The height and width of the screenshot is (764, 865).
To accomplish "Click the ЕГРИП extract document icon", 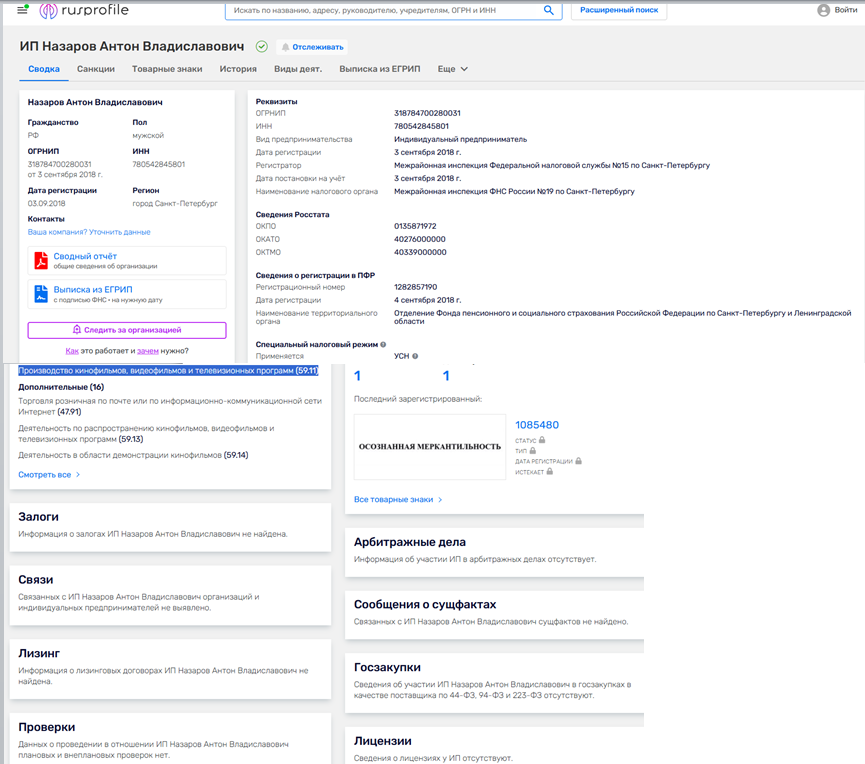I will 42,294.
